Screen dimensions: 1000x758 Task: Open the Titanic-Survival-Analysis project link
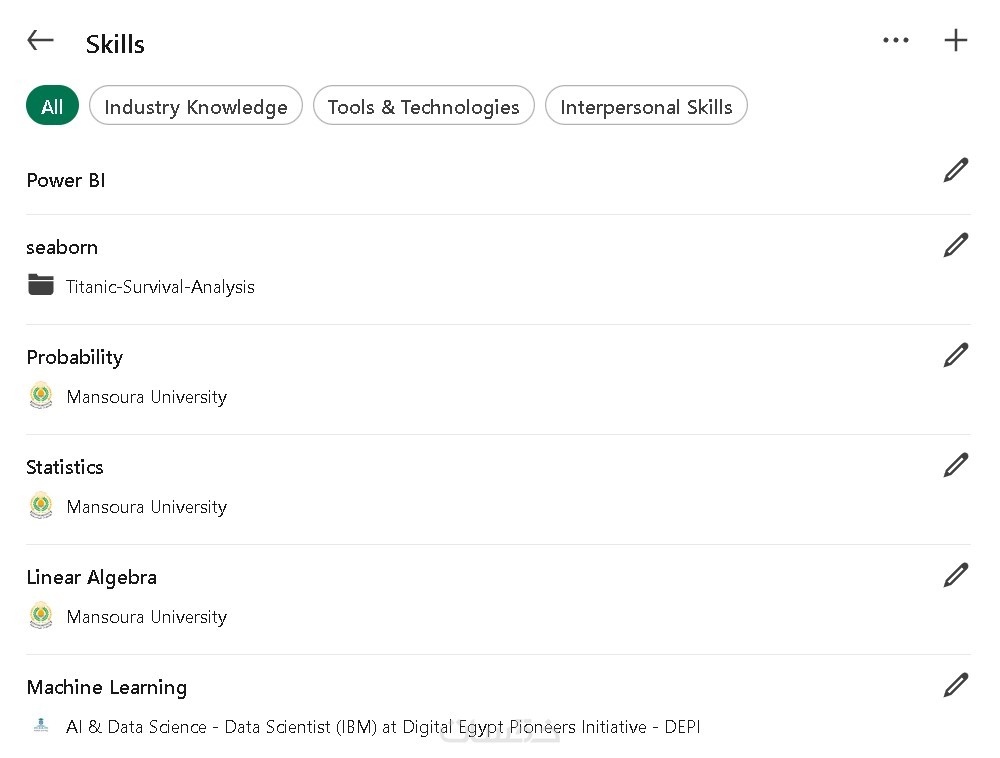[160, 287]
